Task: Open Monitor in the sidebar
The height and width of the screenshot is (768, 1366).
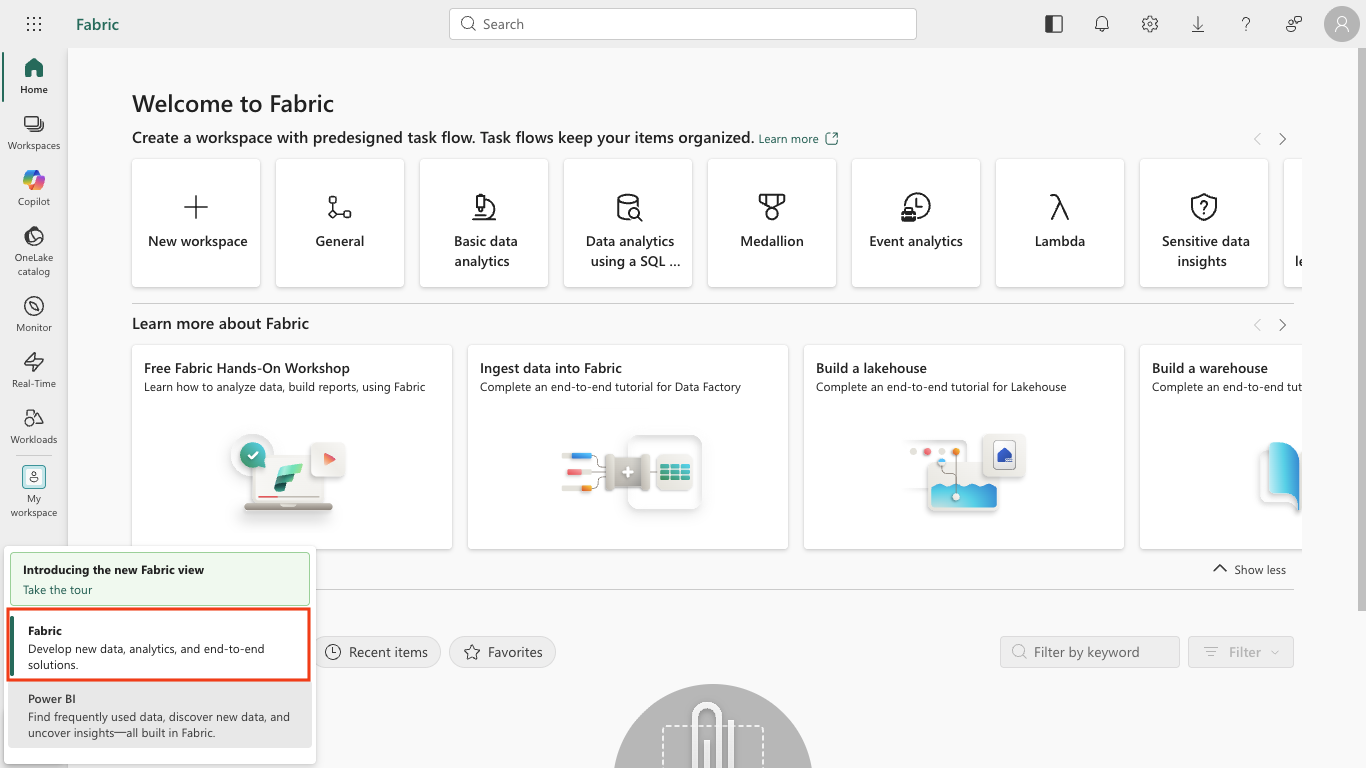Action: coord(34,314)
